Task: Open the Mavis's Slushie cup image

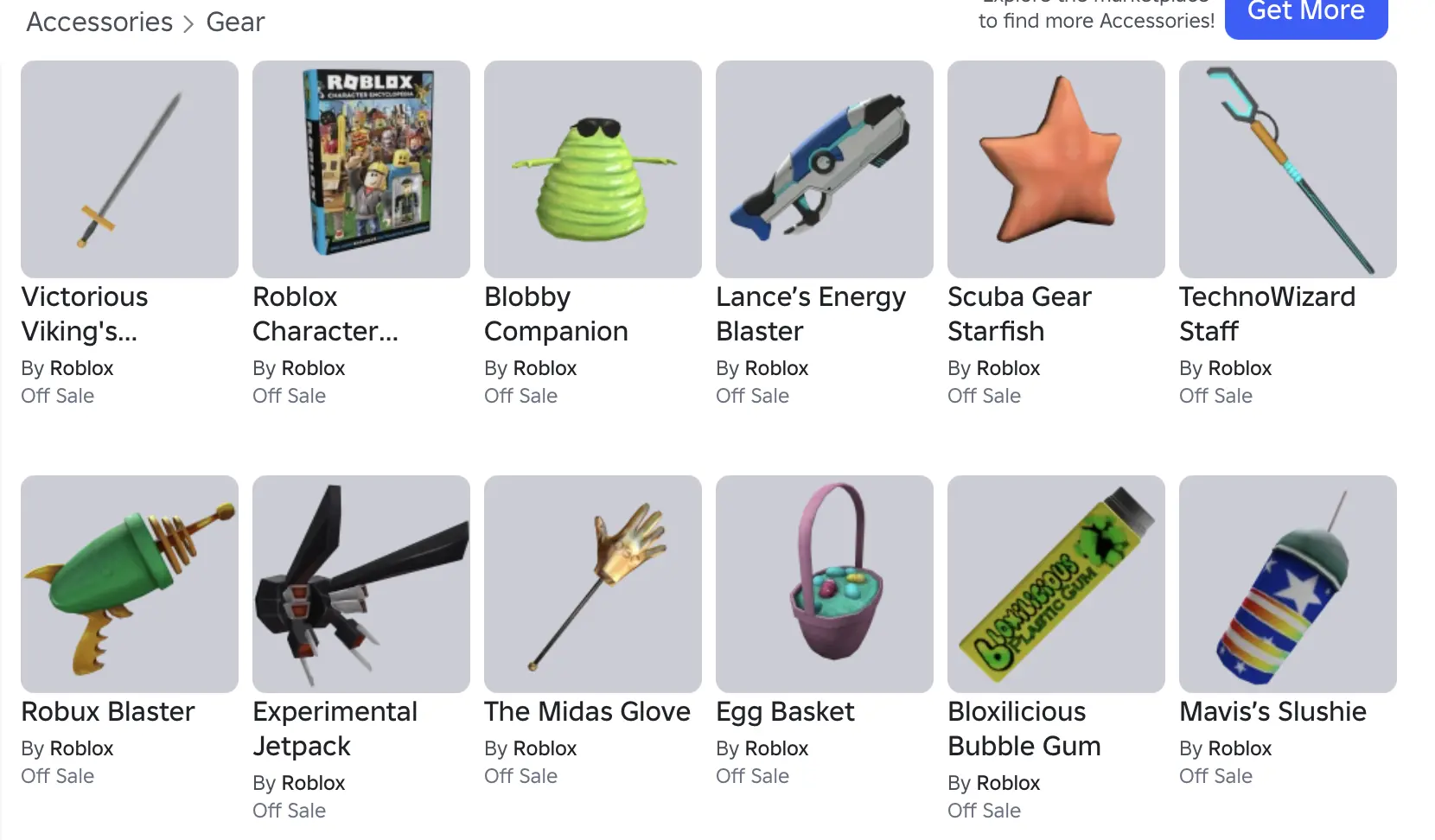Action: click(1288, 584)
